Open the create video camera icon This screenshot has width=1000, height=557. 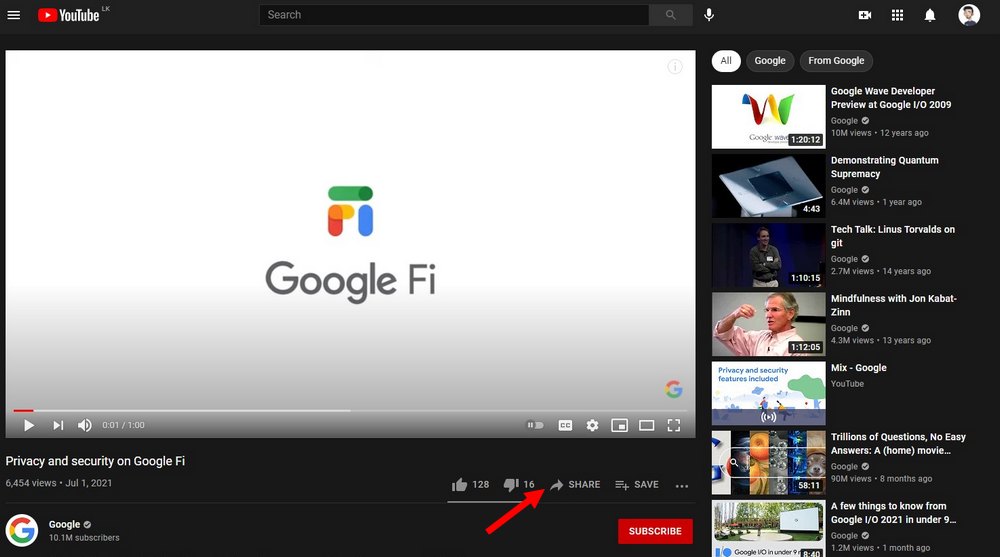click(865, 15)
